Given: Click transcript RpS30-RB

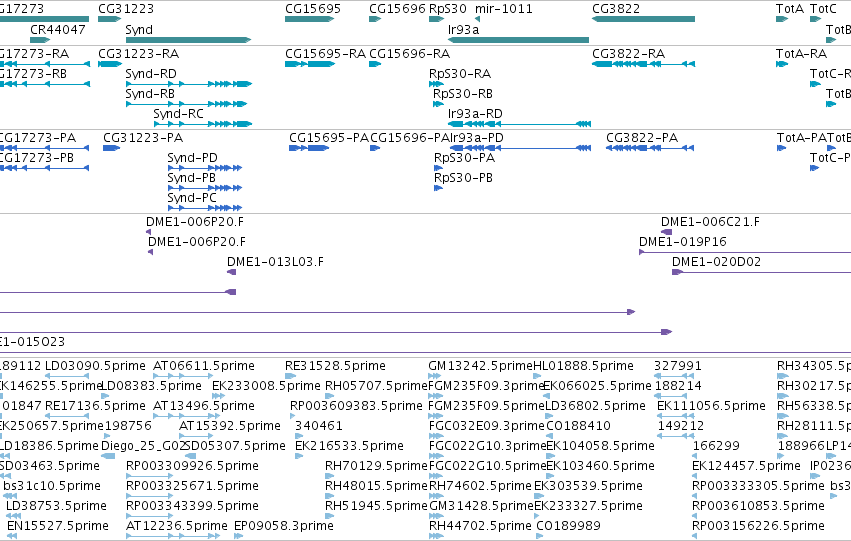Looking at the screenshot, I should coord(439,104).
